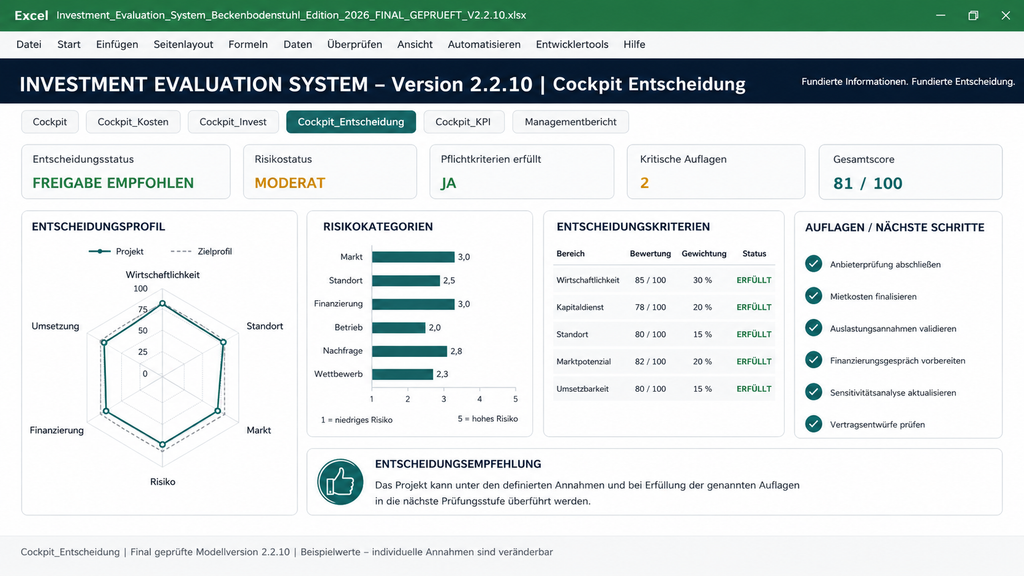Viewport: 1024px width, 576px height.
Task: Open the Ansicht ribbon tab
Action: click(415, 44)
